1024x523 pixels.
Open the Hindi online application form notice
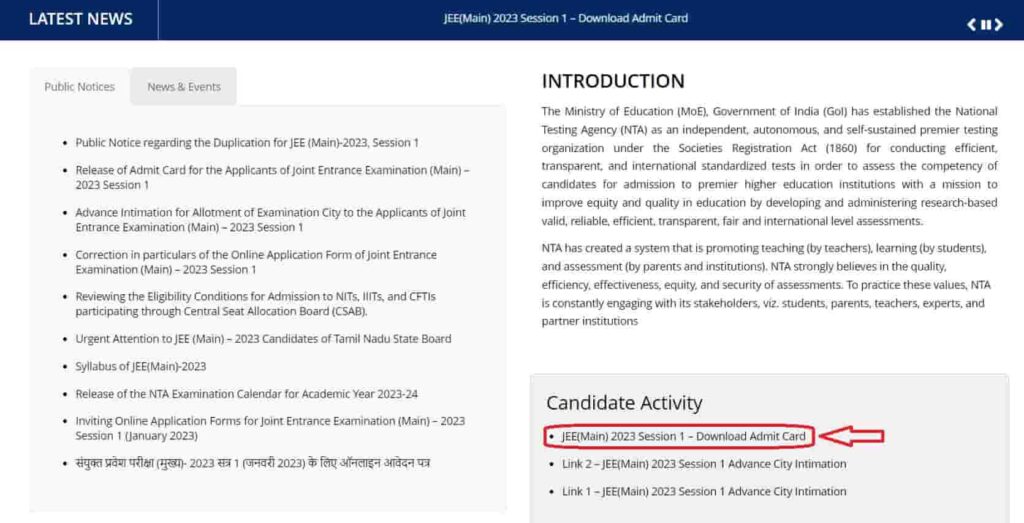[x=252, y=463]
